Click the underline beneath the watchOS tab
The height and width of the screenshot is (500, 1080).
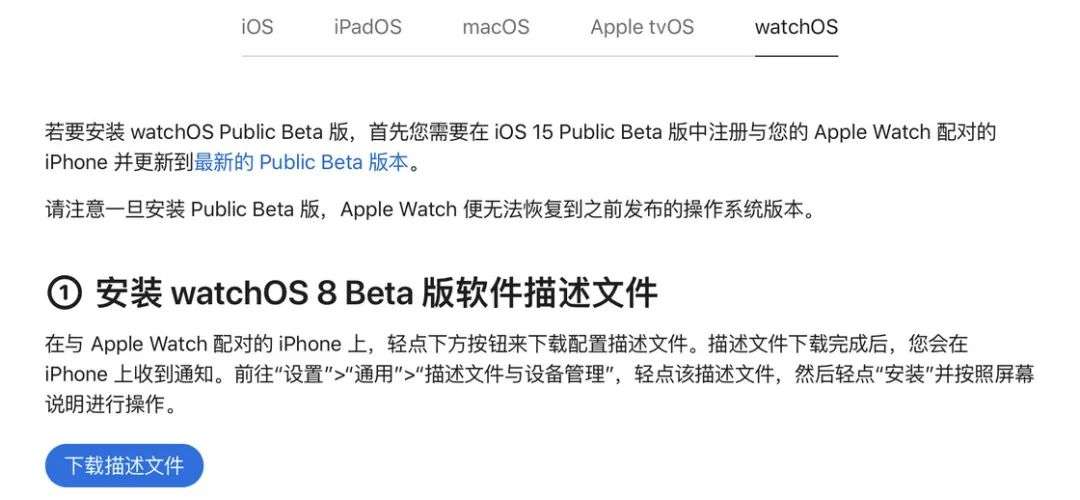point(796,55)
